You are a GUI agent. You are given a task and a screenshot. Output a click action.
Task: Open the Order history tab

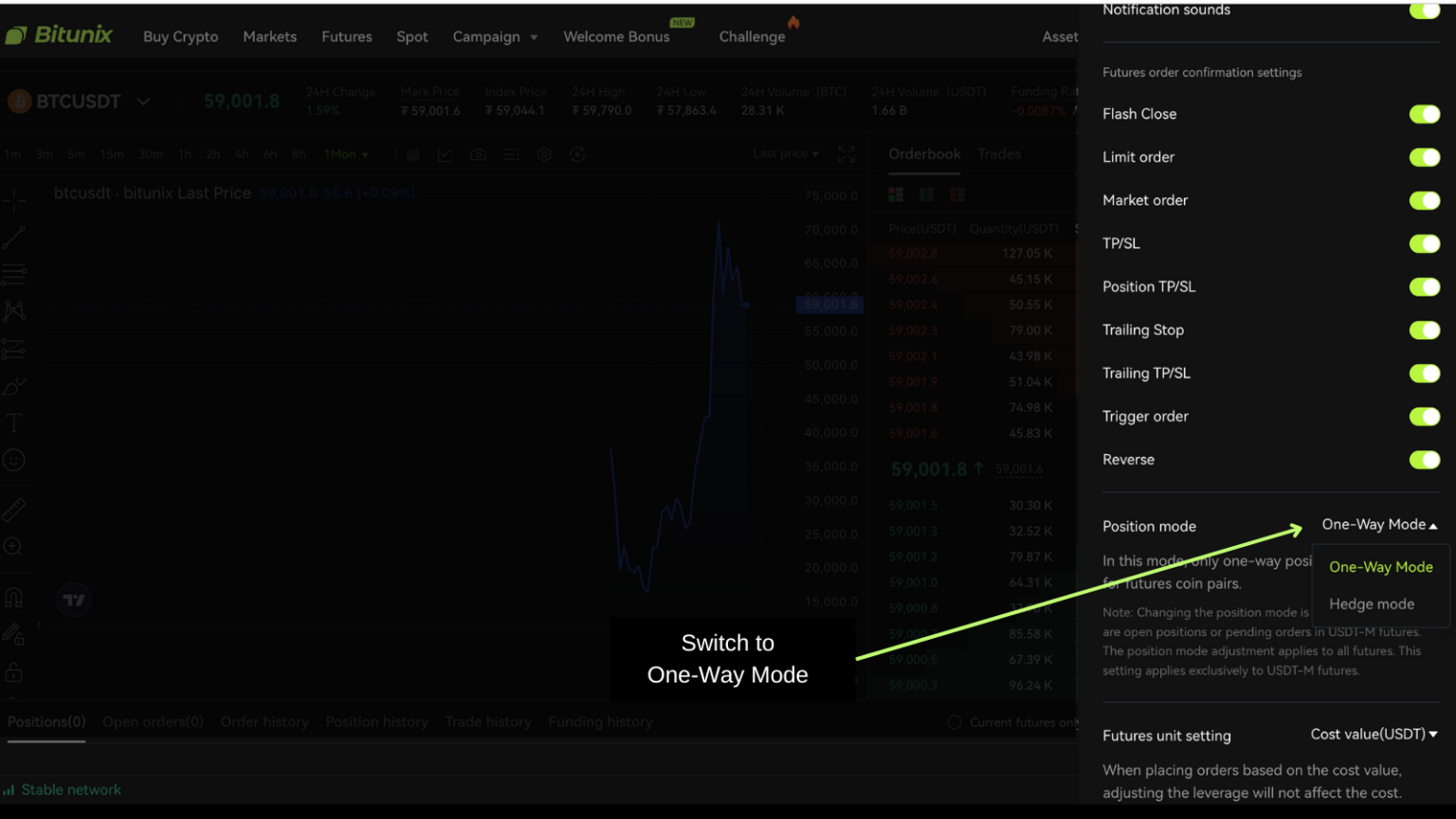coord(264,721)
